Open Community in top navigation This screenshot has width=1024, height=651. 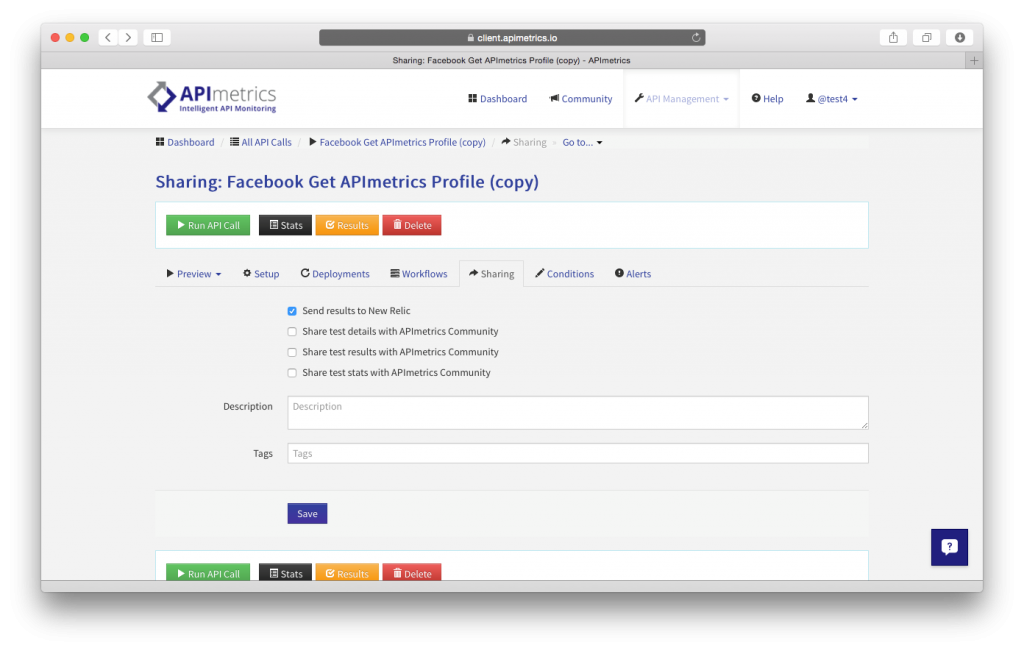(x=581, y=99)
